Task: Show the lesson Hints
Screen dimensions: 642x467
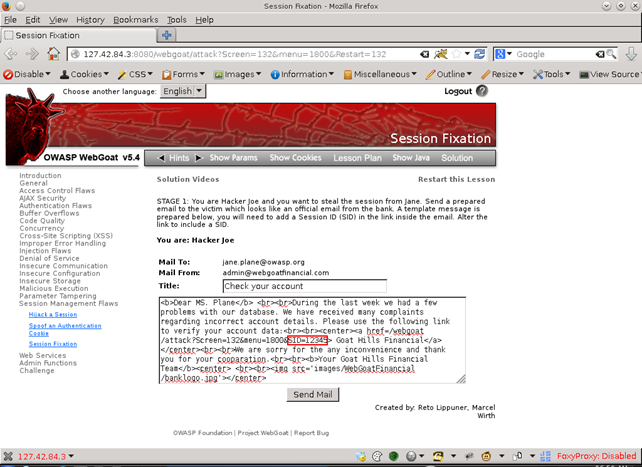Action: [179, 158]
